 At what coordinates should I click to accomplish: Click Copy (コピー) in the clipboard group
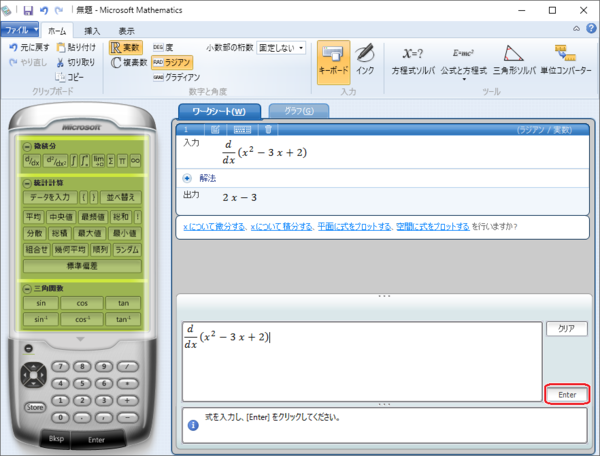point(69,77)
